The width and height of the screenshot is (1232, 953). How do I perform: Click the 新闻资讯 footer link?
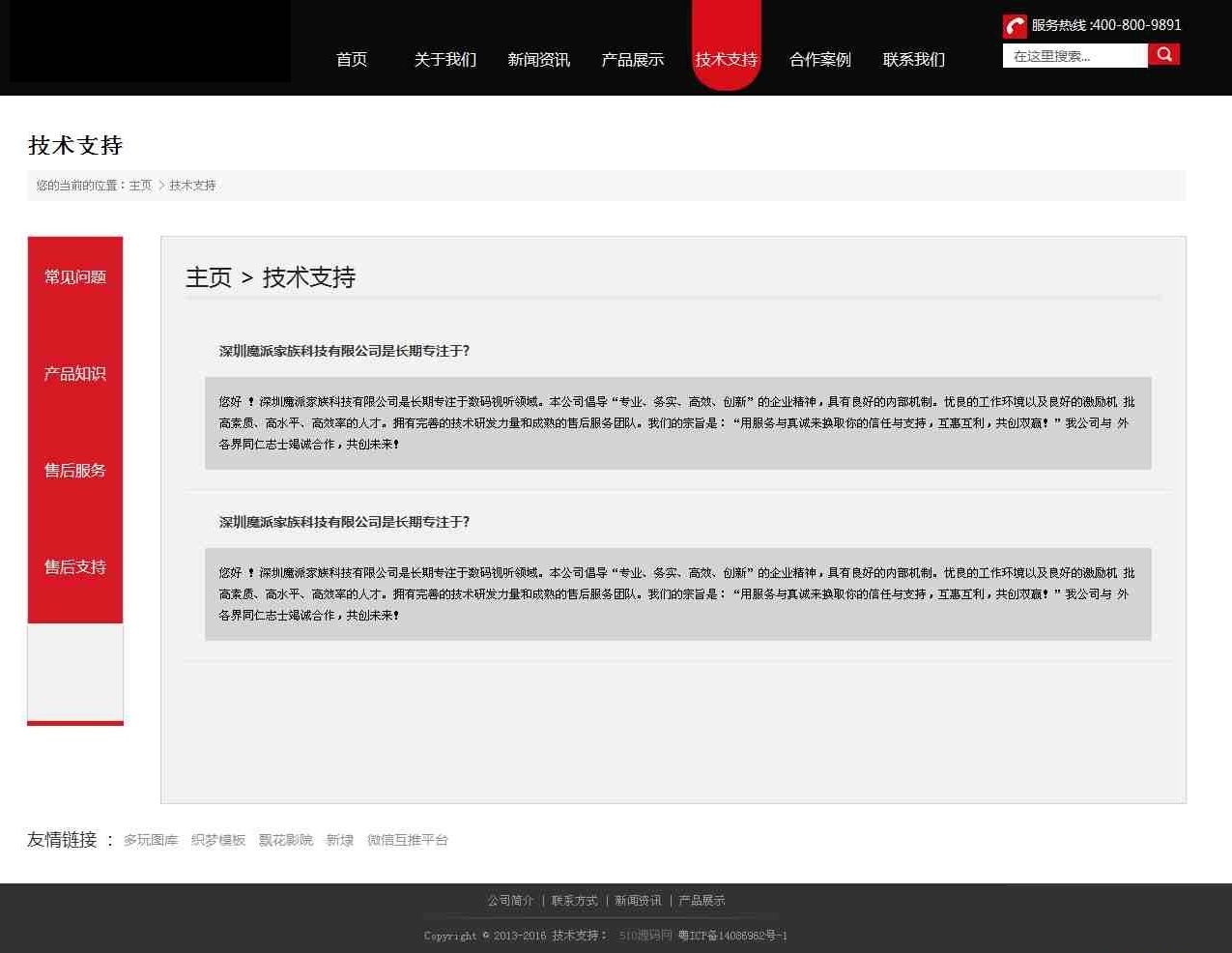click(x=639, y=901)
